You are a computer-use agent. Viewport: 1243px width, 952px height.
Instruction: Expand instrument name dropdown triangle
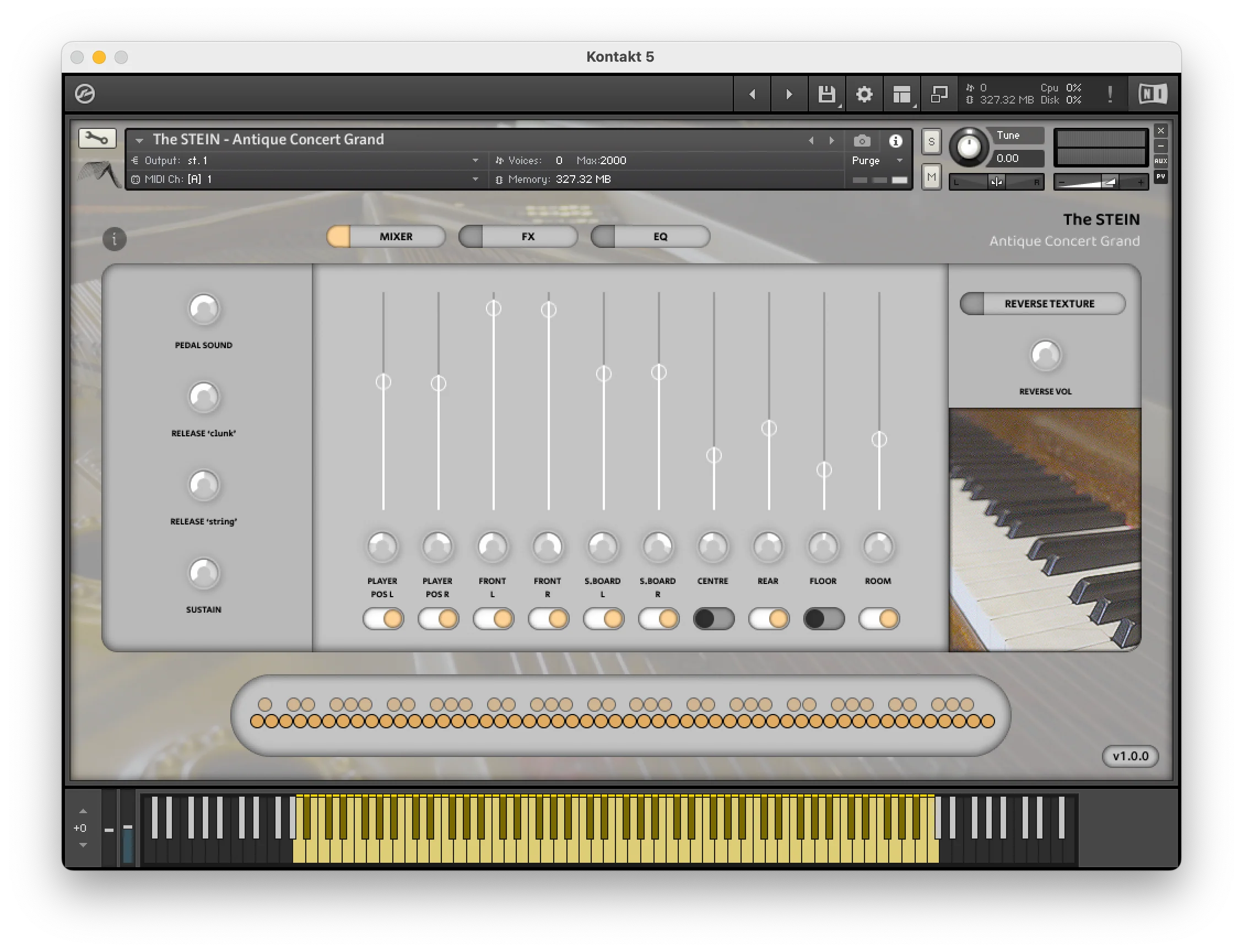pos(139,140)
